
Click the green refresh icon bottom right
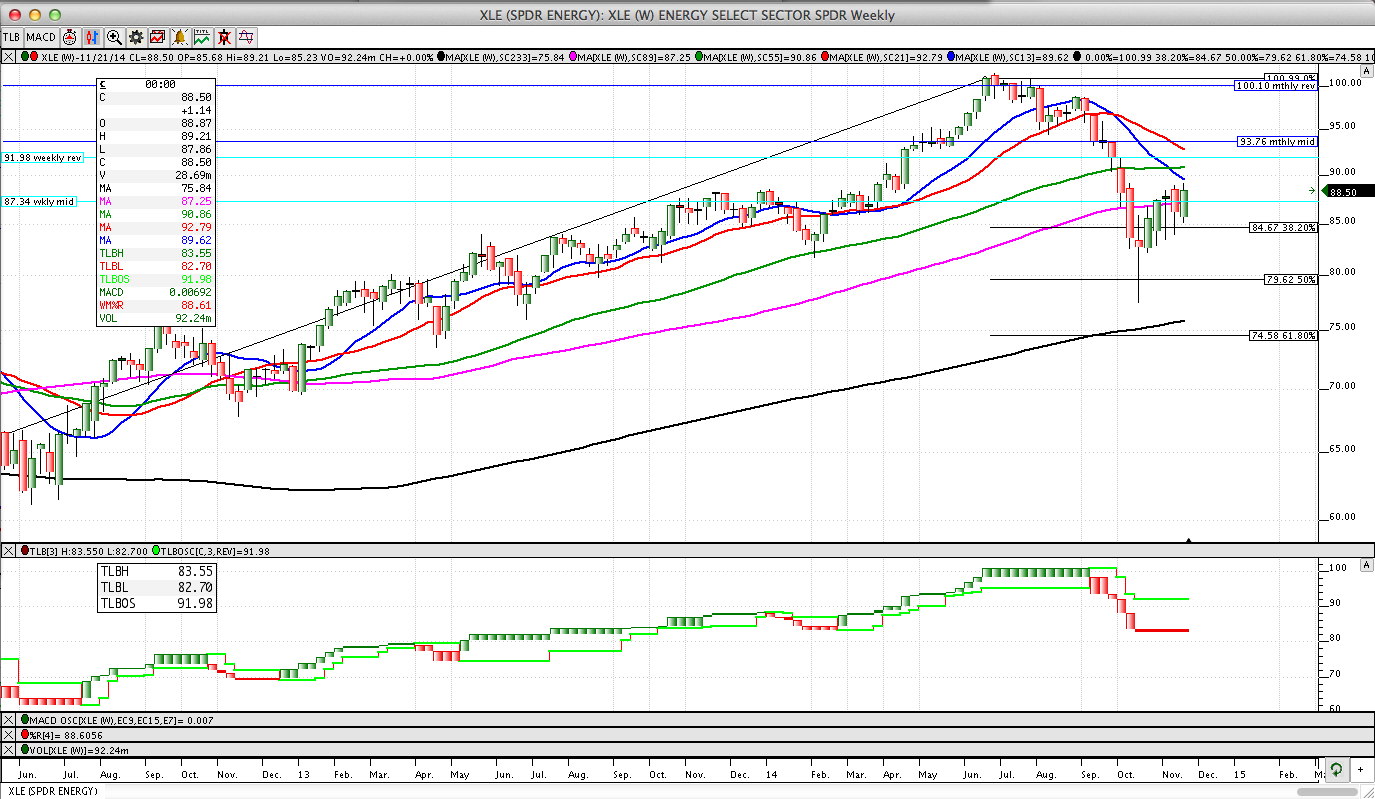1336,770
